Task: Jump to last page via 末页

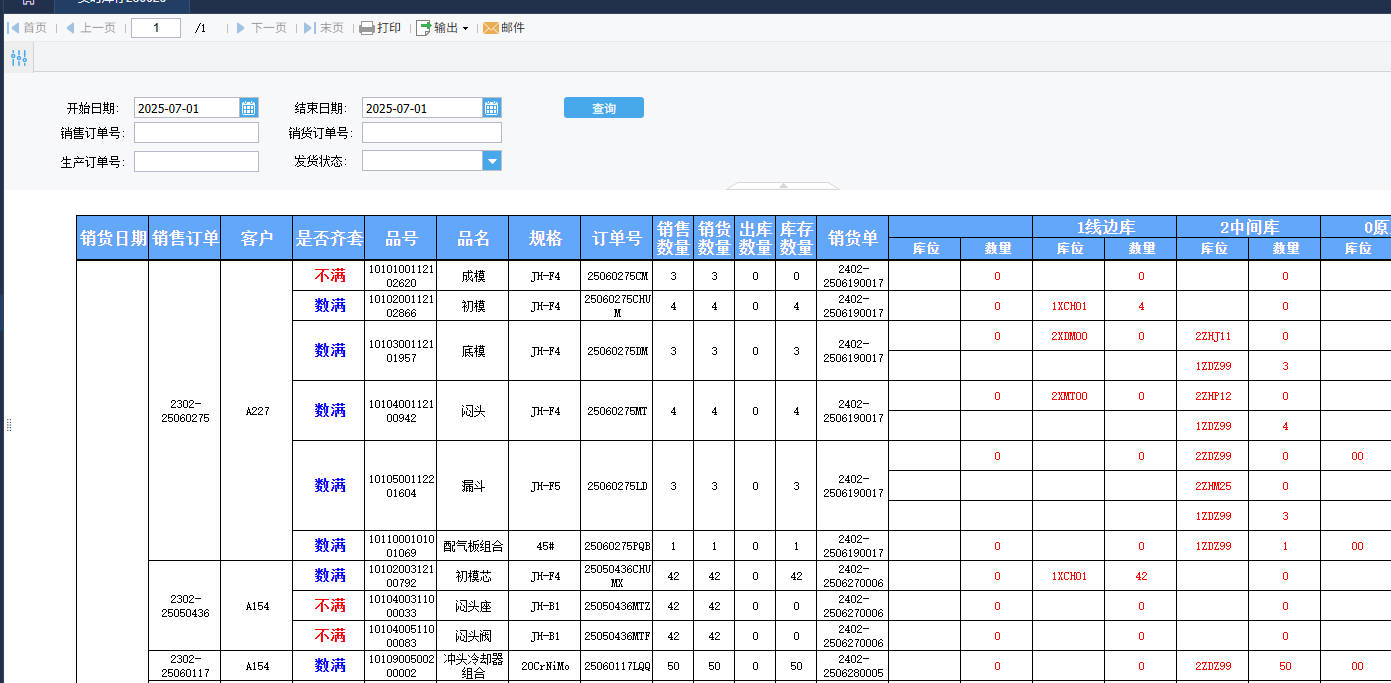Action: [324, 28]
